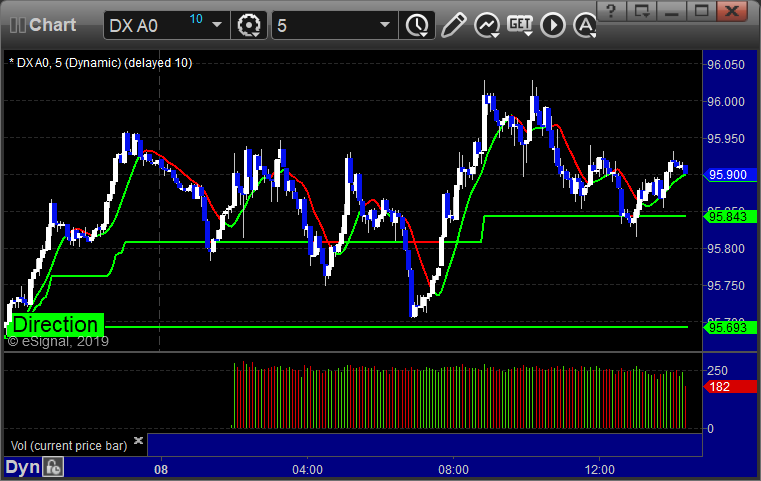Click the GET tools icon
761x481 pixels.
point(520,25)
